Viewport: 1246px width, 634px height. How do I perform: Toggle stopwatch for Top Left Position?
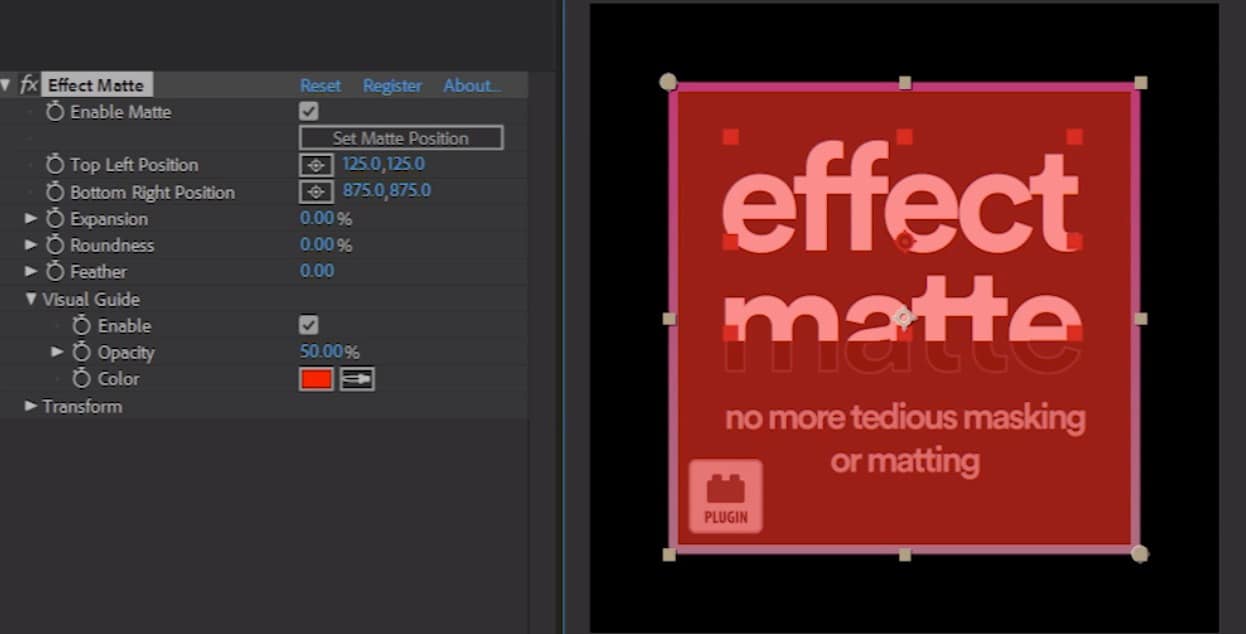55,164
